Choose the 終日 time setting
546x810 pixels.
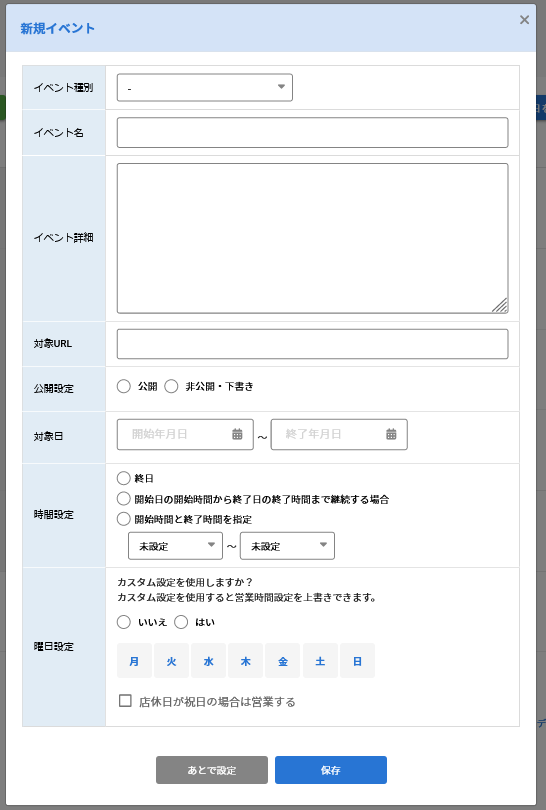[x=123, y=478]
